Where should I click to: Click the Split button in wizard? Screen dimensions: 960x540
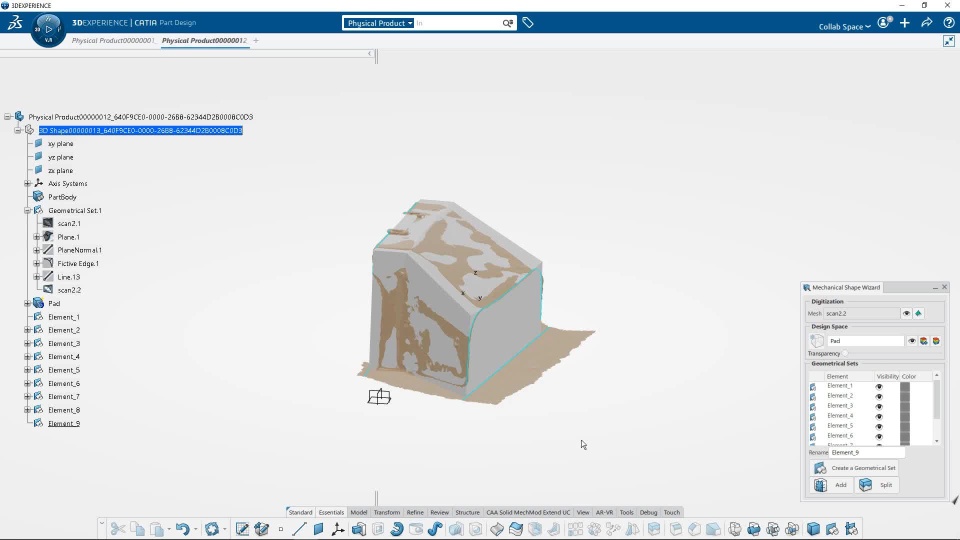(x=877, y=485)
